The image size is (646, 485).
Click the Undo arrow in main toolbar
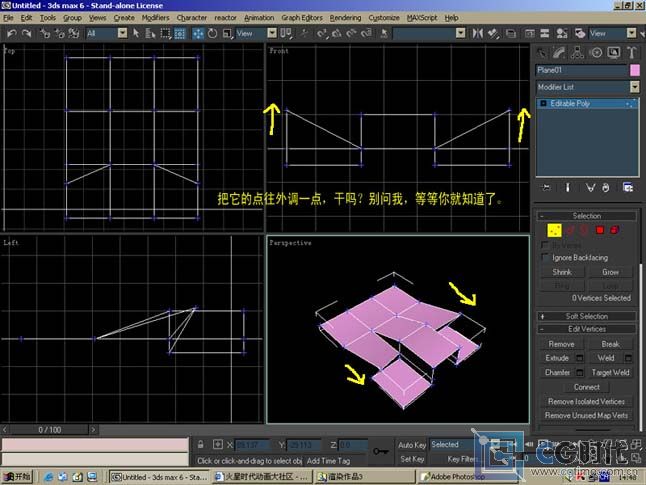click(x=11, y=33)
